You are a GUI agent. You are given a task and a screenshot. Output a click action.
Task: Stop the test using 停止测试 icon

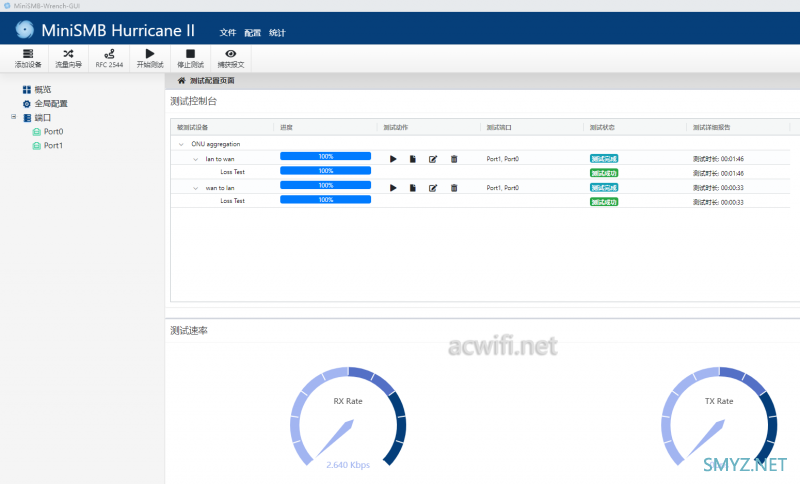190,54
